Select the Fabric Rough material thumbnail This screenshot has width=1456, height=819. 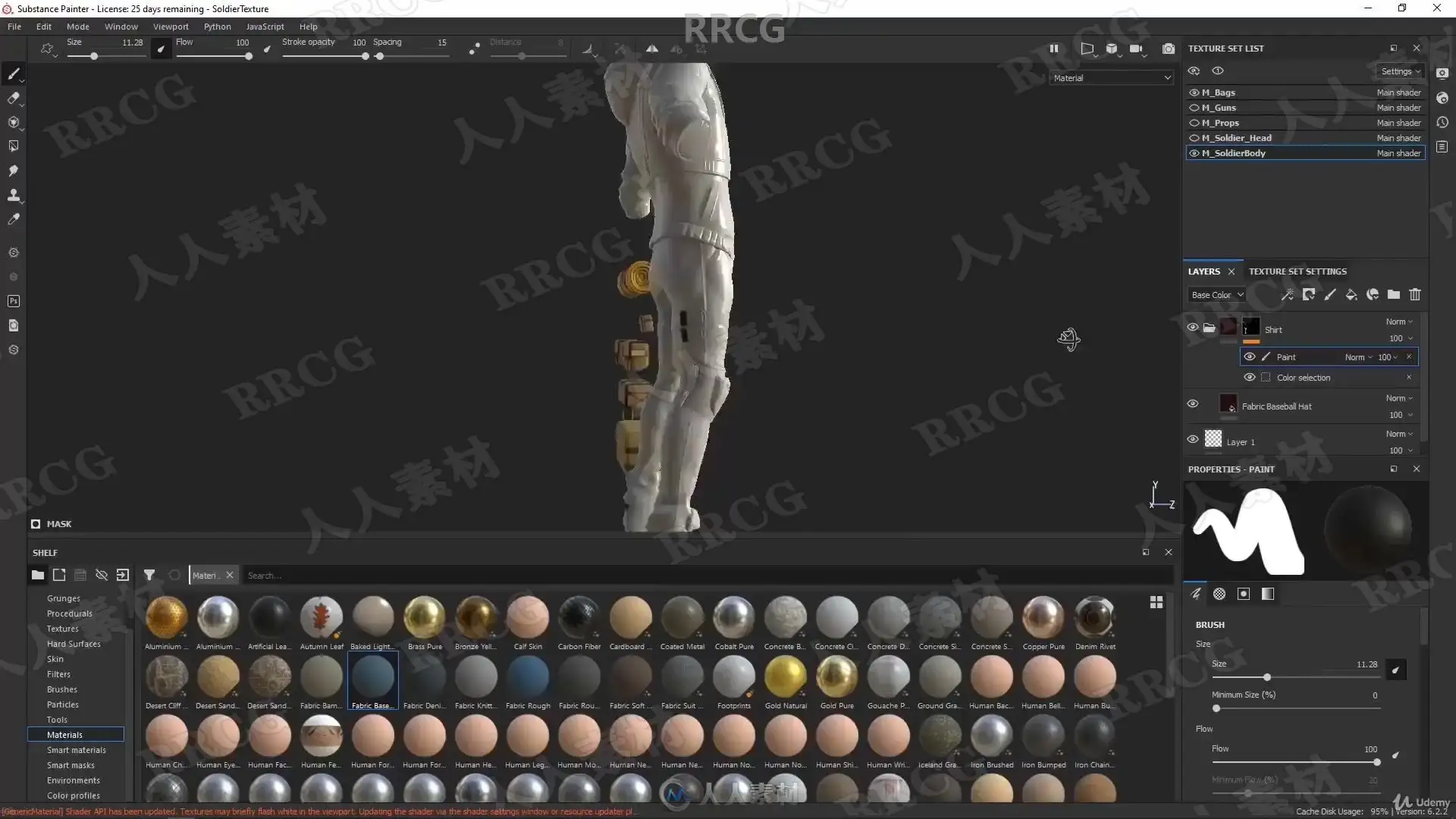pyautogui.click(x=528, y=677)
